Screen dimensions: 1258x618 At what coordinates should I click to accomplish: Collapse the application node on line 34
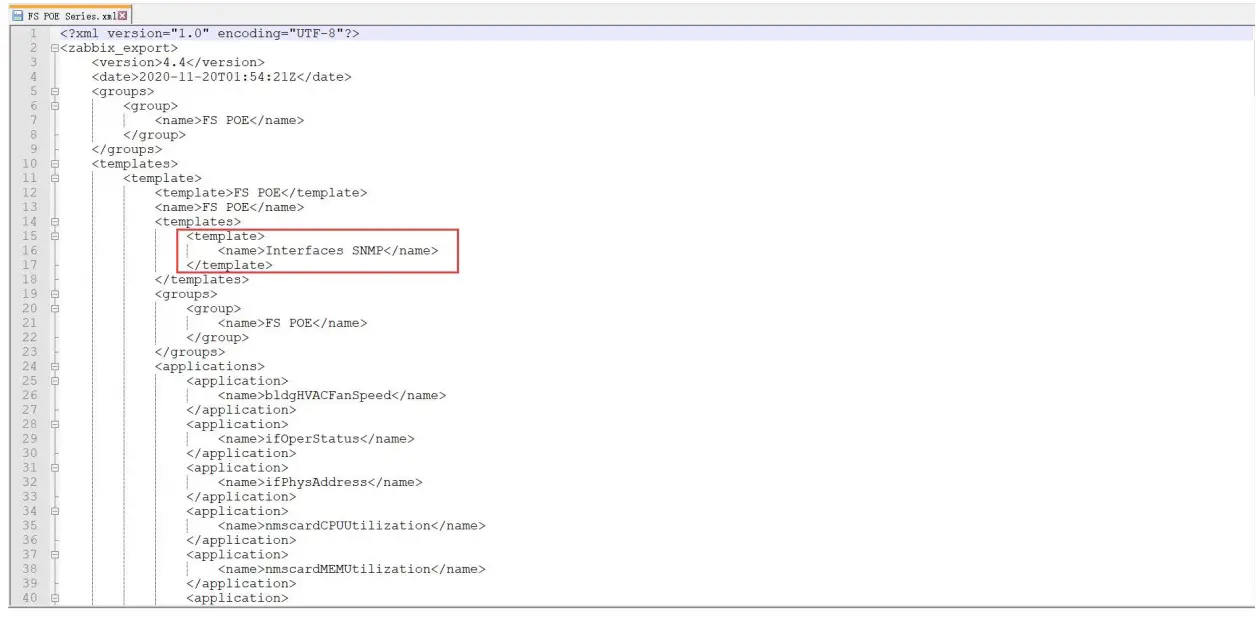point(55,512)
